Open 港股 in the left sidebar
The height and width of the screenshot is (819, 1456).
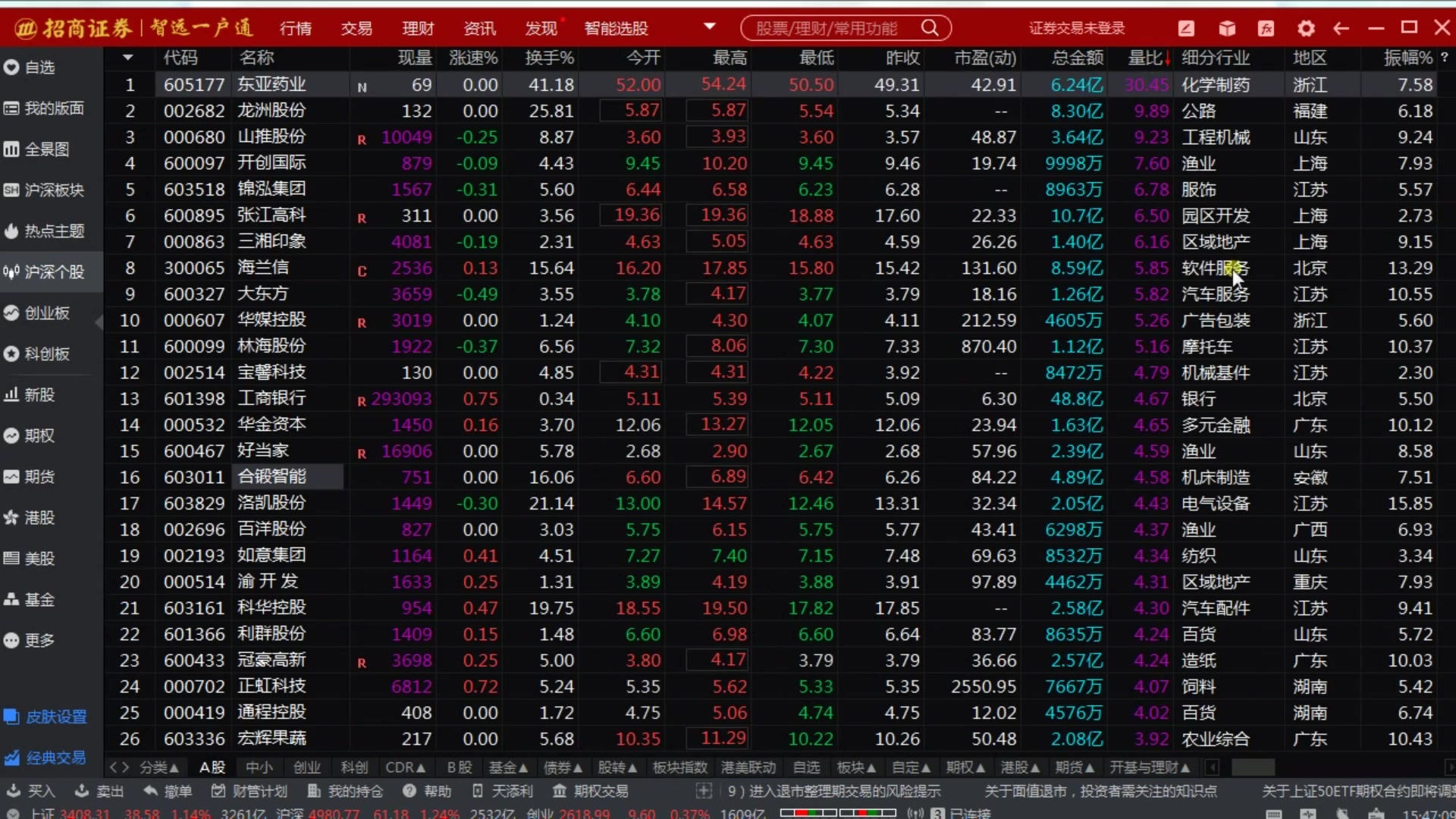[30, 518]
